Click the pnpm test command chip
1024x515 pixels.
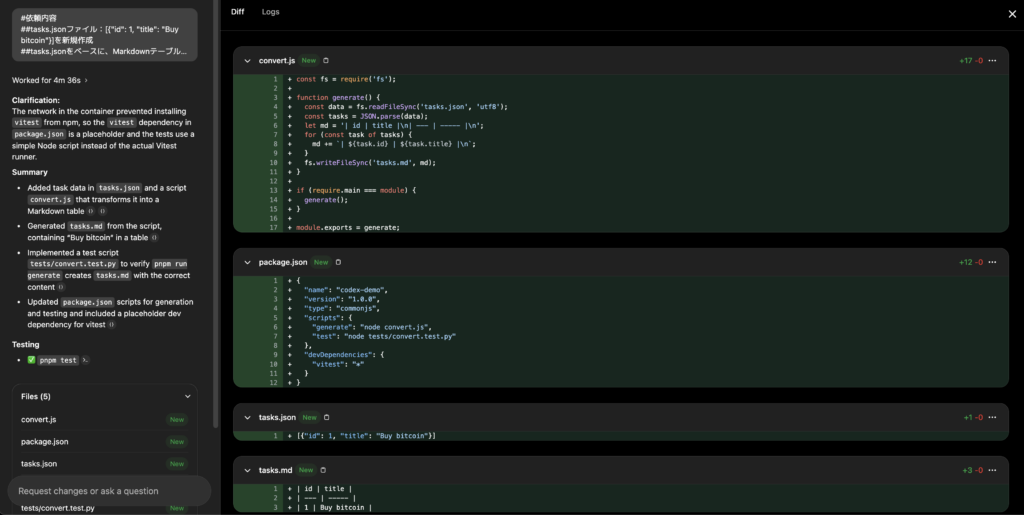tap(59, 360)
